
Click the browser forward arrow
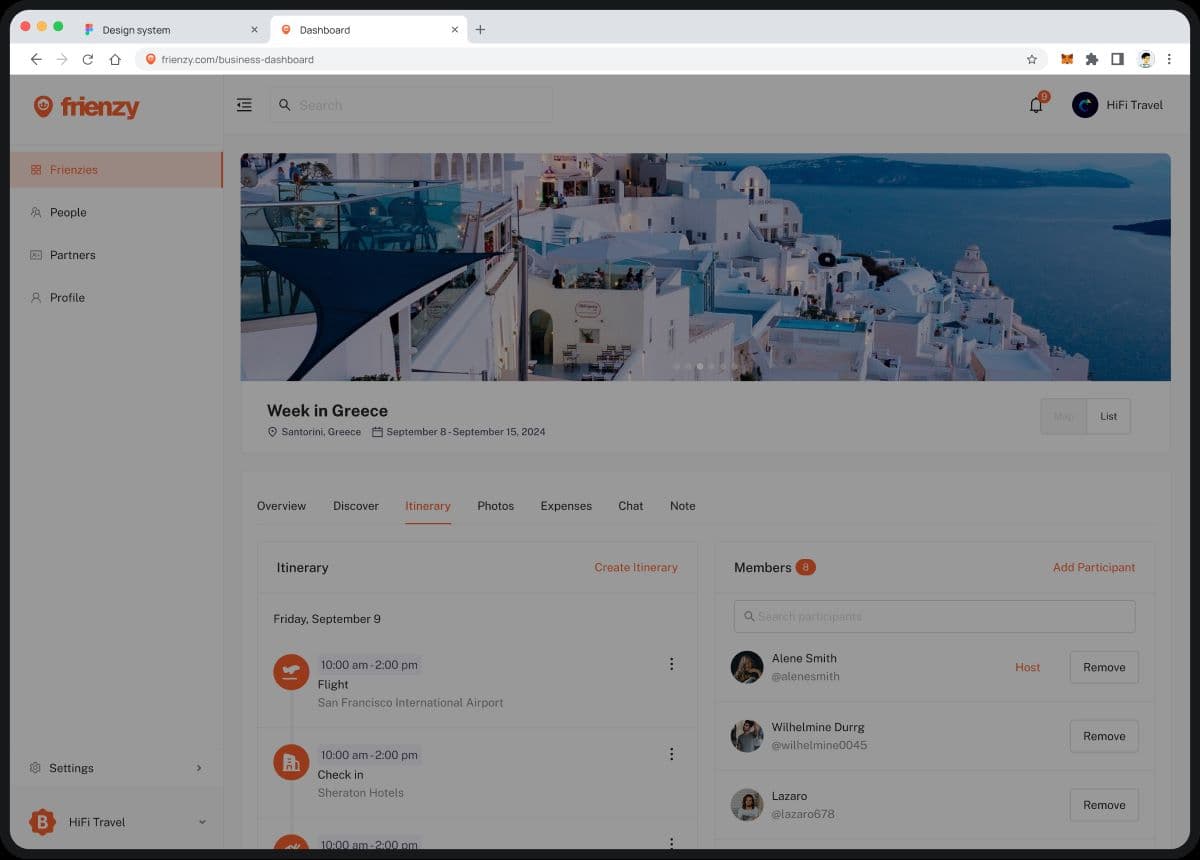(62, 59)
